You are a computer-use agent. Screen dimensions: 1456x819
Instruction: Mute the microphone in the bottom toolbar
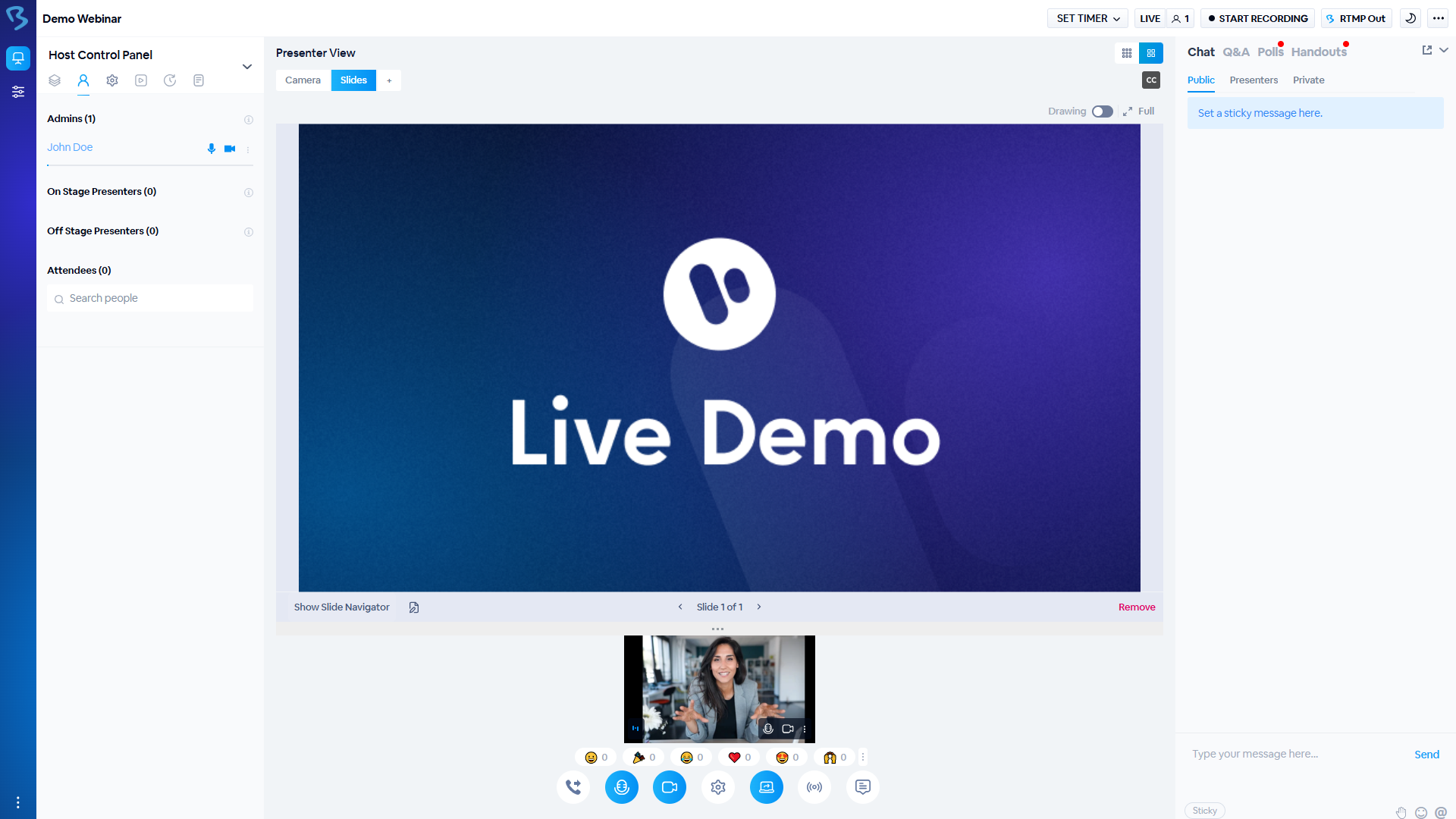coord(622,787)
